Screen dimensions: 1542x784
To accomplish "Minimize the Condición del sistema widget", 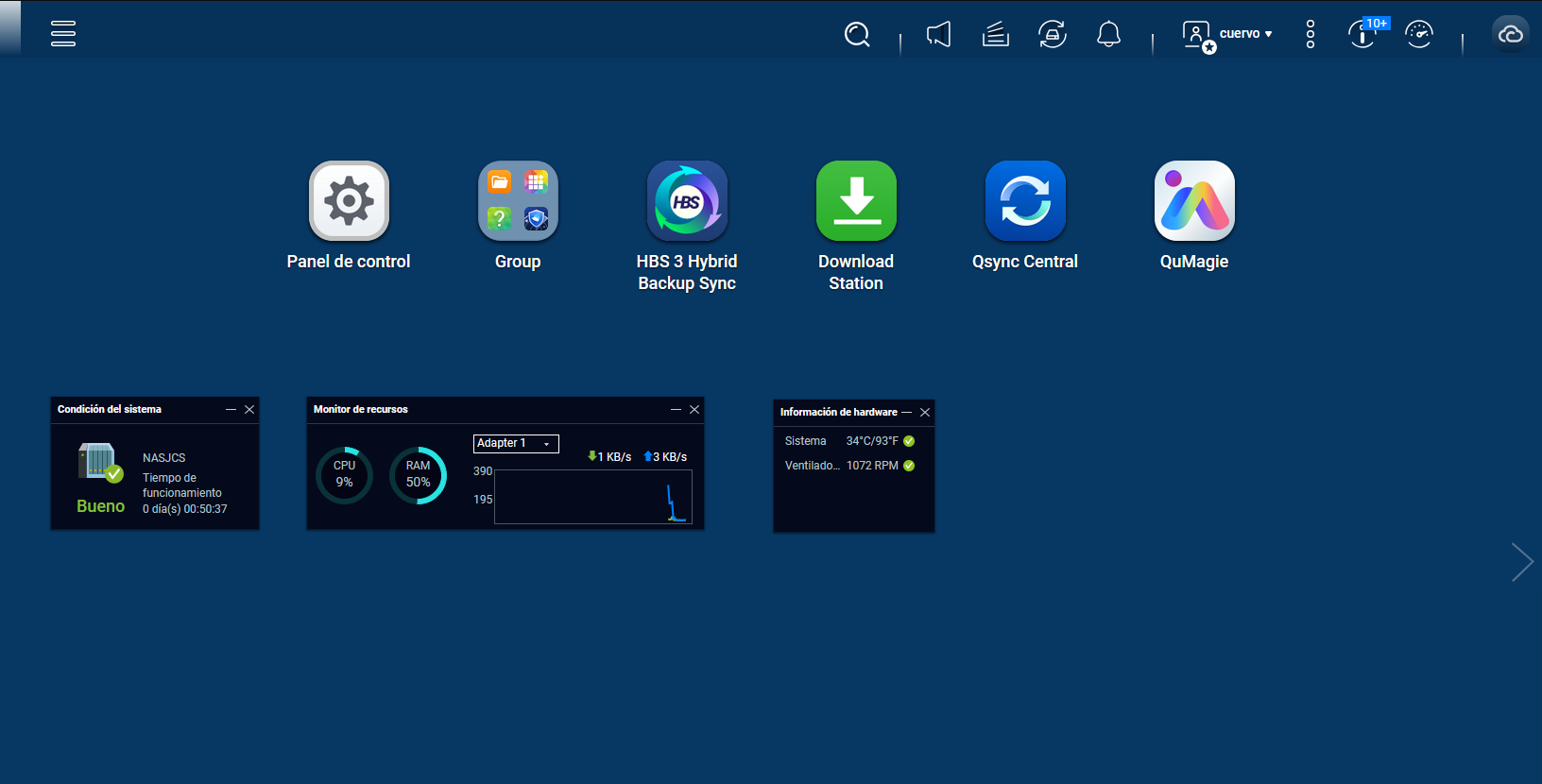I will click(231, 410).
